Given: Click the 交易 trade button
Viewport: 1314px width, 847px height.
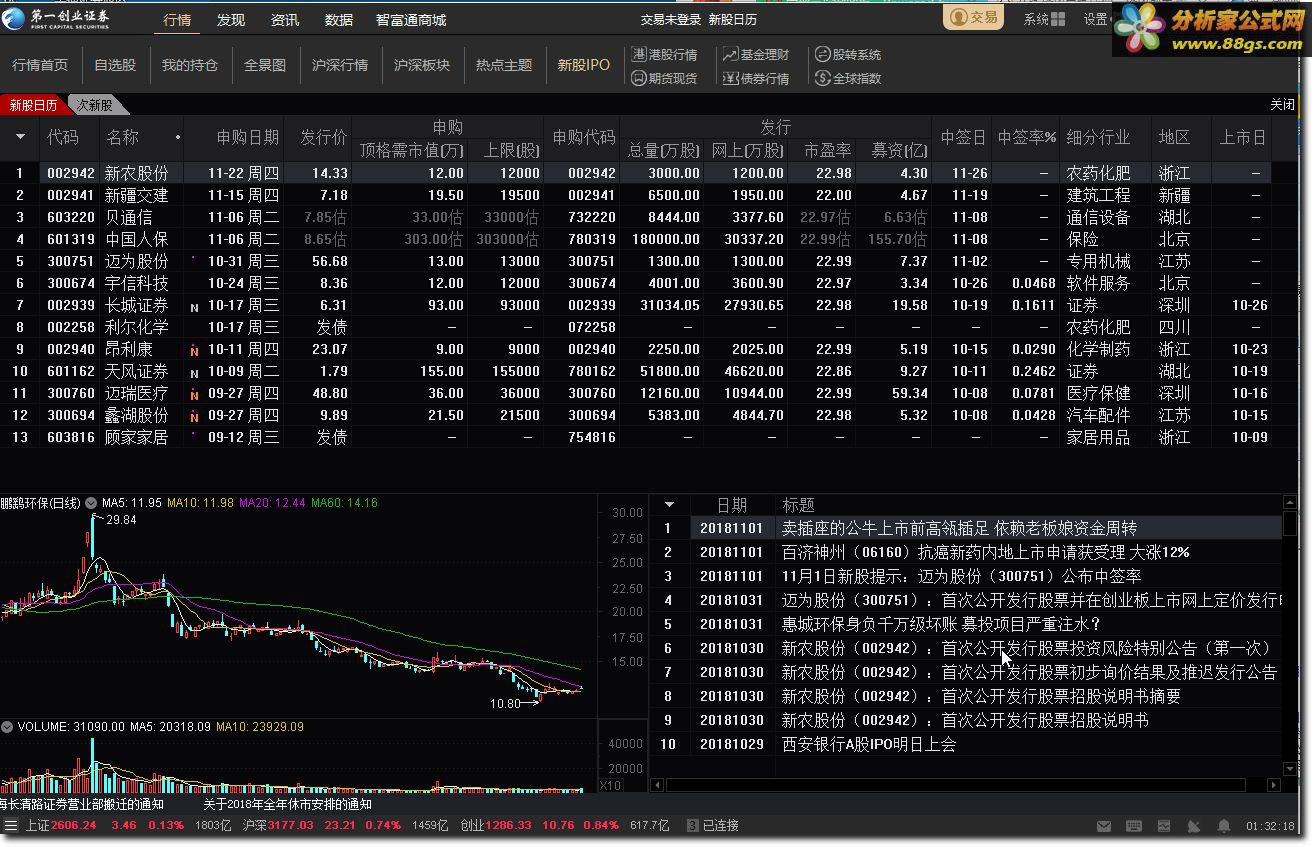Looking at the screenshot, I should click(x=973, y=17).
